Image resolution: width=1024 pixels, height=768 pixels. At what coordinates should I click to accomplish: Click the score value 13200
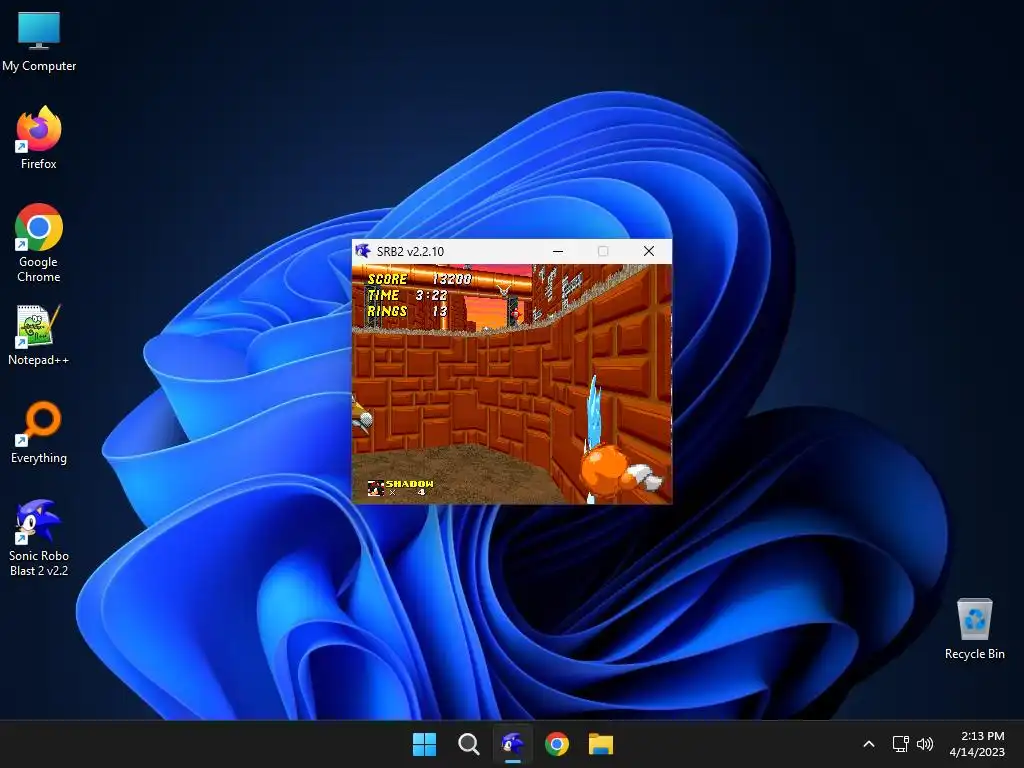click(x=451, y=279)
